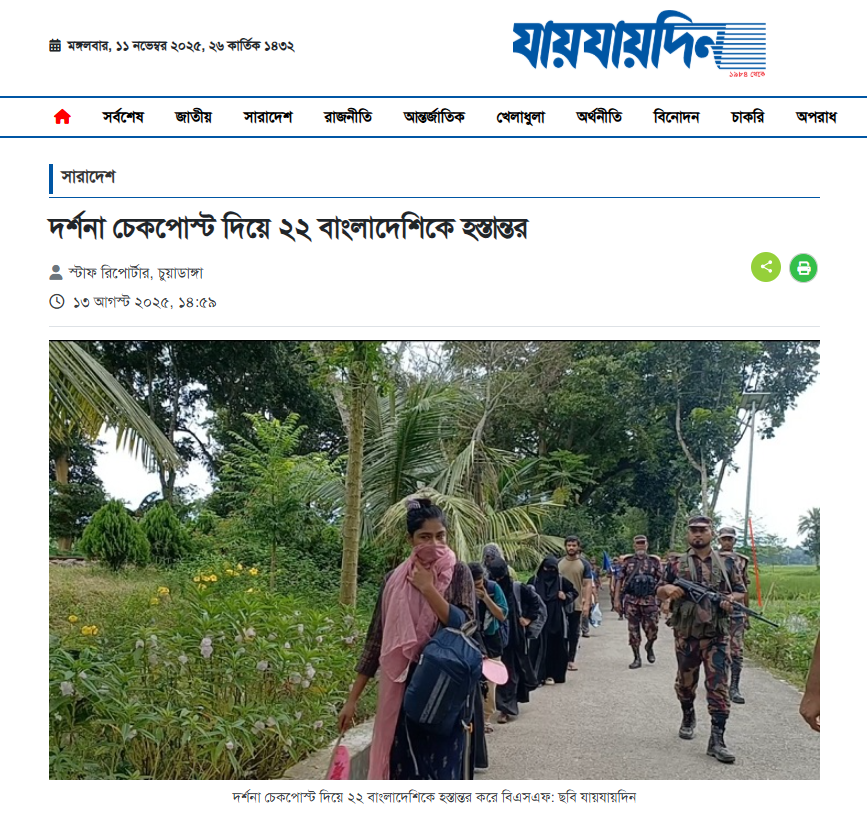
Task: Click the calendar icon beside the date
Action: click(55, 46)
